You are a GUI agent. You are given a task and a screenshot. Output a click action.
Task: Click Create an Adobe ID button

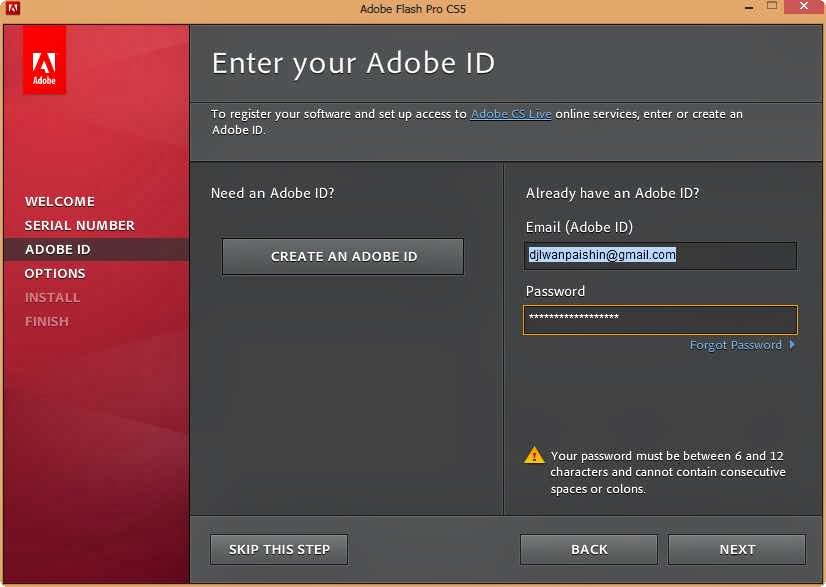(343, 257)
